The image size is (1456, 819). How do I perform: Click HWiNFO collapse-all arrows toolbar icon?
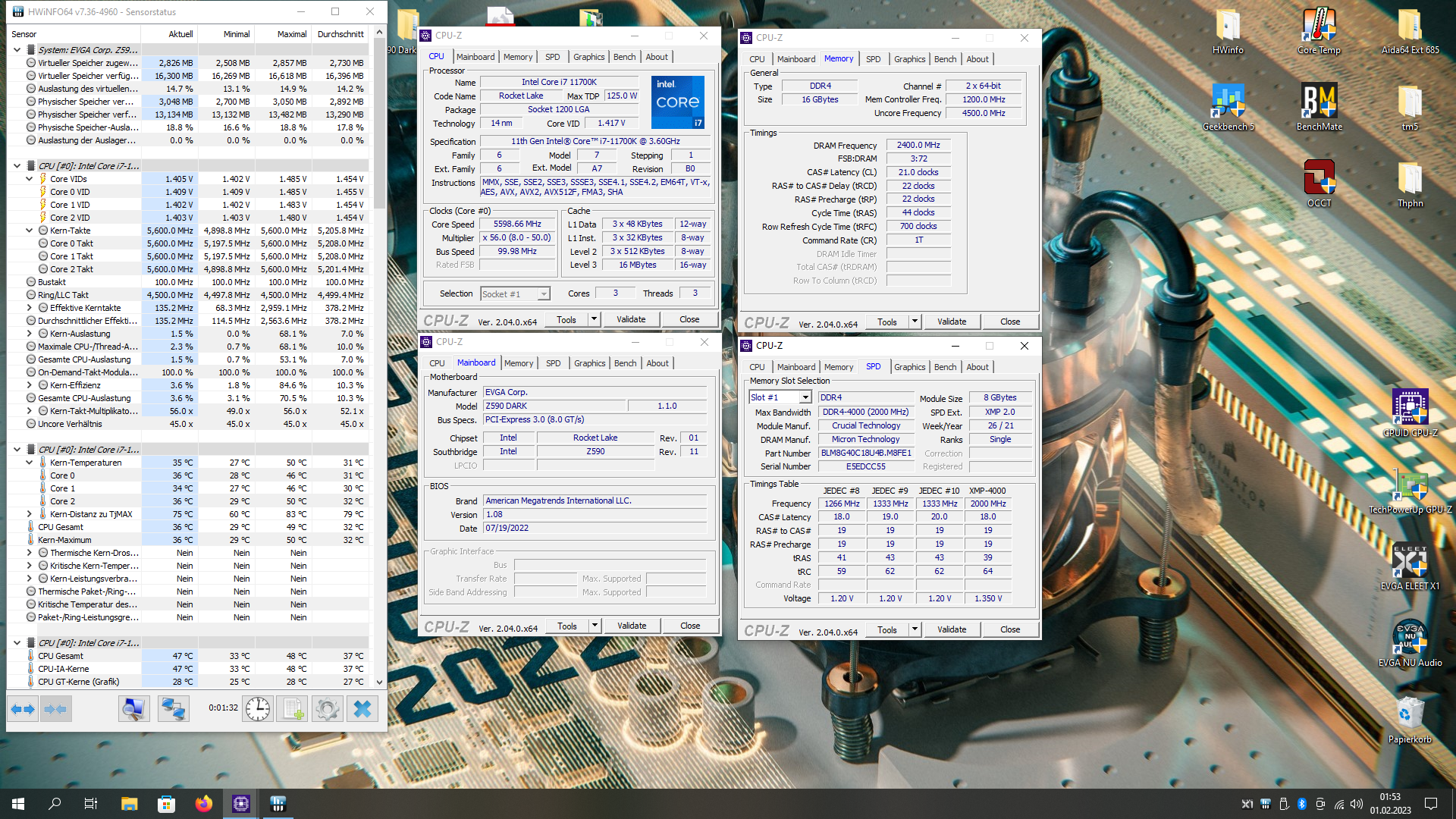click(x=55, y=709)
